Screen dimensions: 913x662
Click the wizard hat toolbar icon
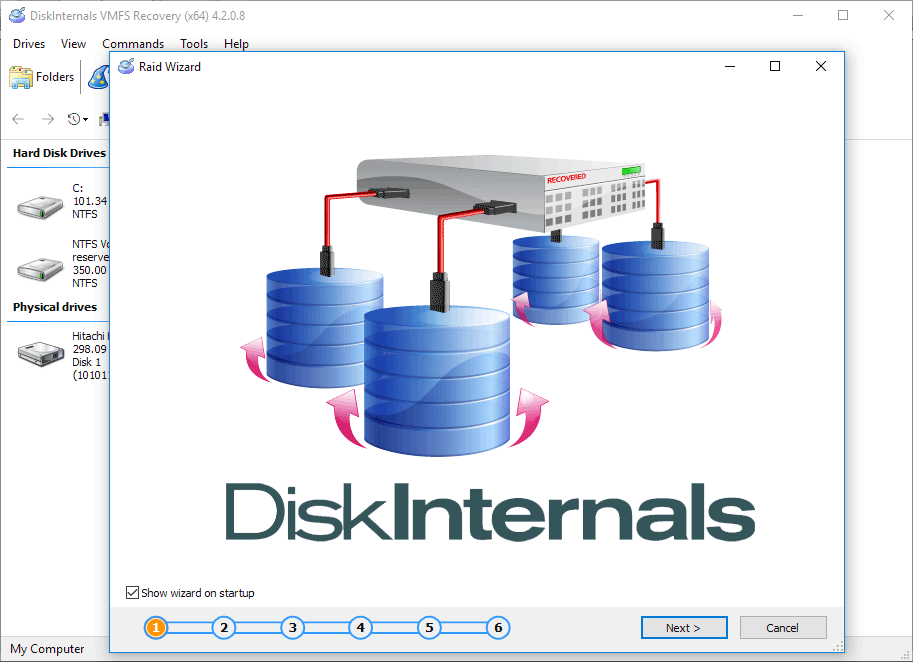(98, 77)
